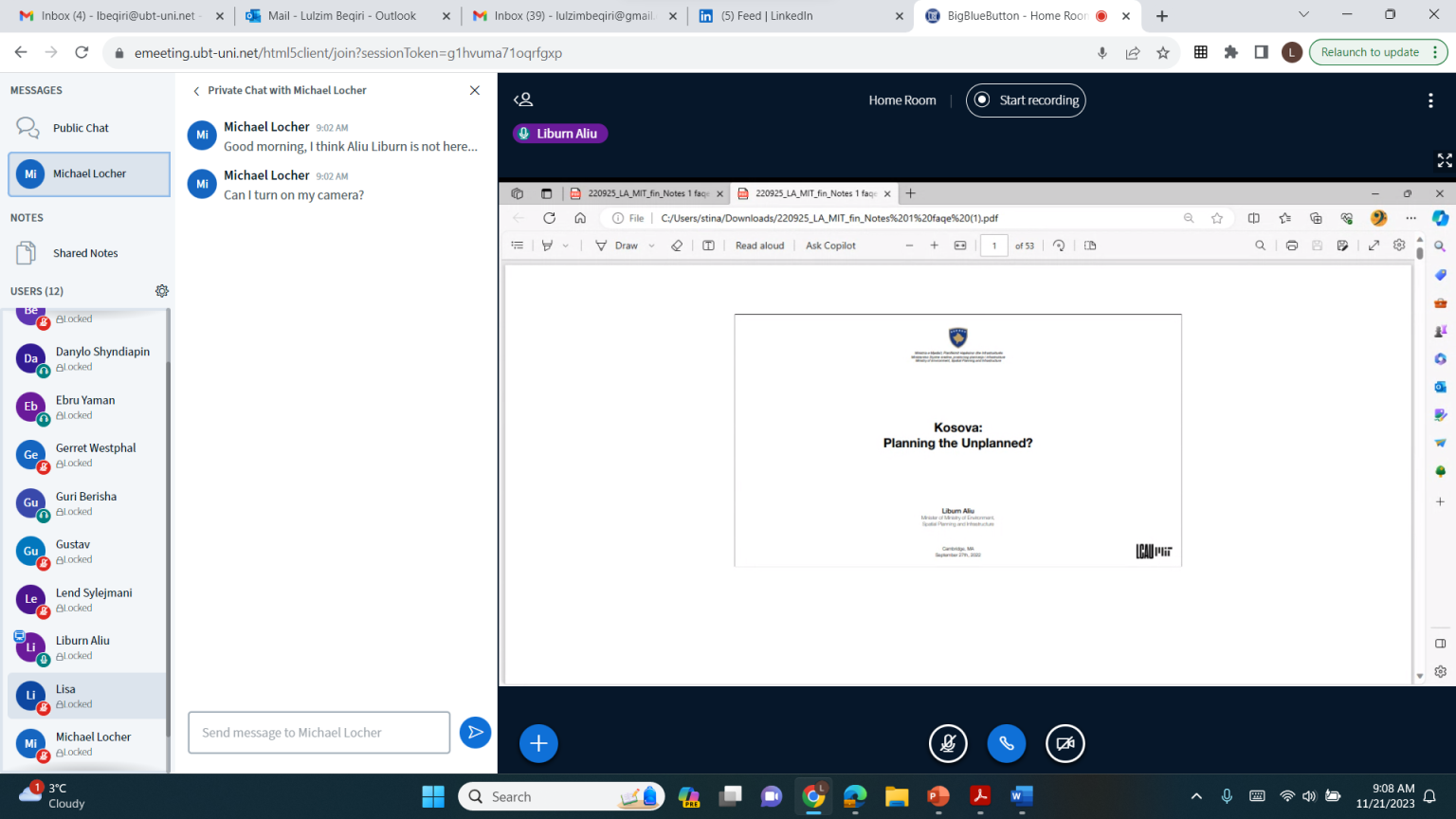Click the fullscreen expand icon for presentation
1456x819 pixels.
(1444, 160)
